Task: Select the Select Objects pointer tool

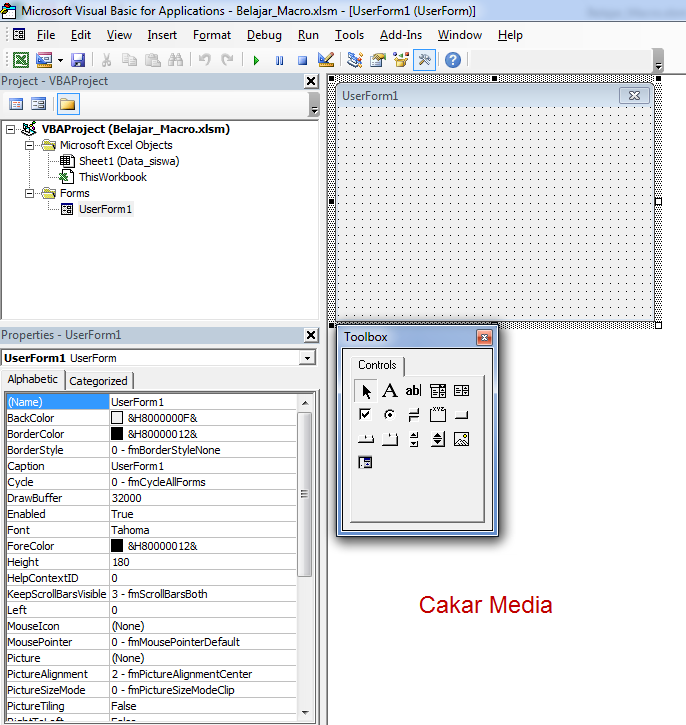Action: (x=366, y=391)
